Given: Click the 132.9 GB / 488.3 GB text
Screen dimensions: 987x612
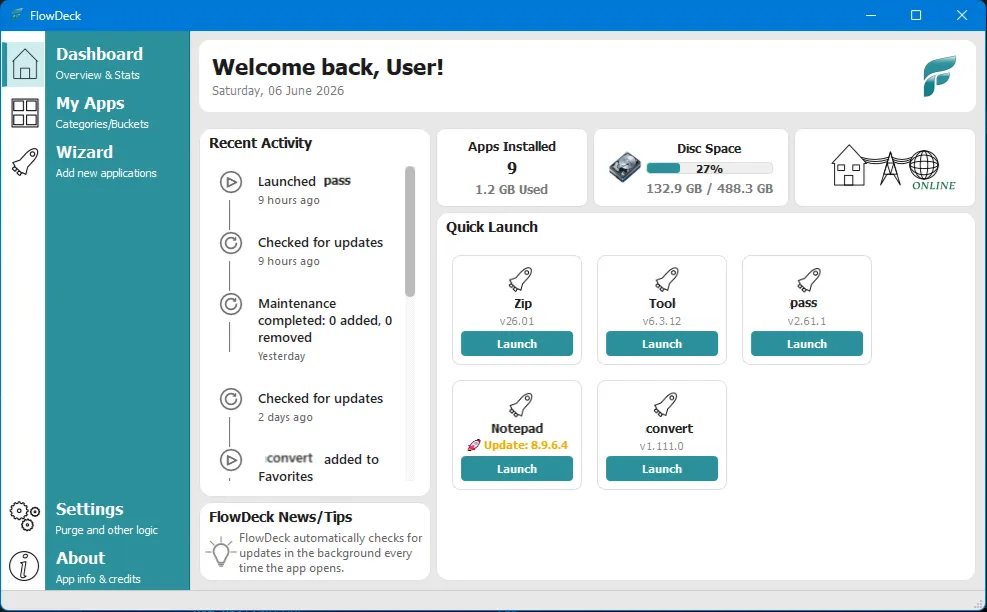Looking at the screenshot, I should (x=709, y=188).
